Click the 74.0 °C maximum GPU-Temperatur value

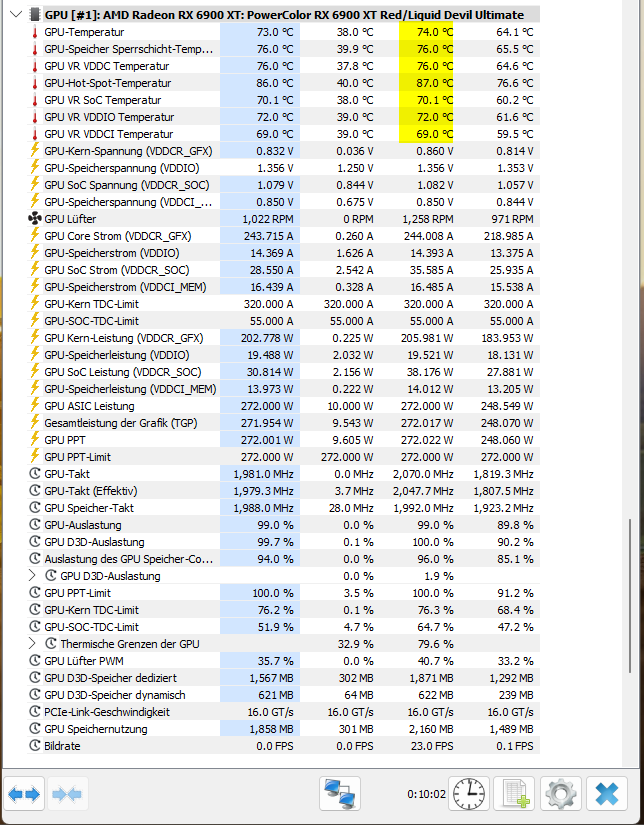point(435,32)
